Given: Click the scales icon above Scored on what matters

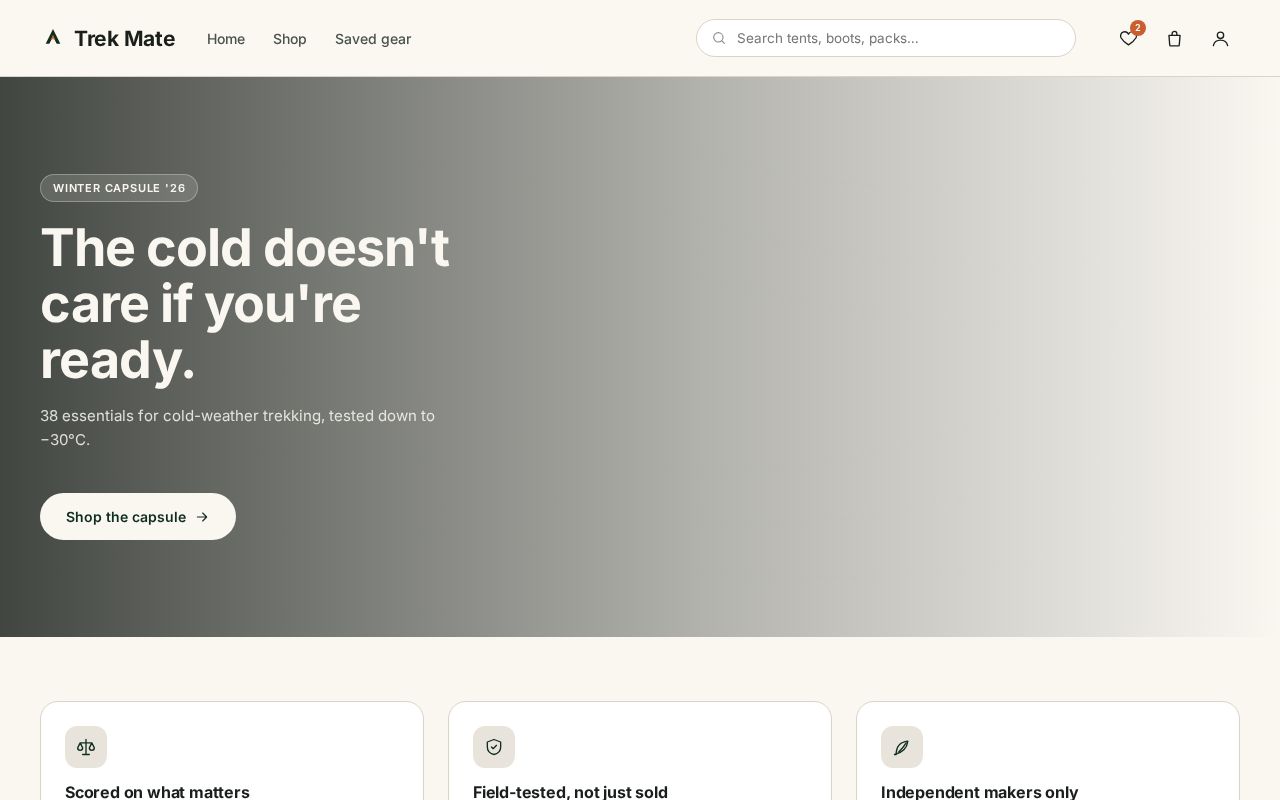Looking at the screenshot, I should [x=86, y=747].
